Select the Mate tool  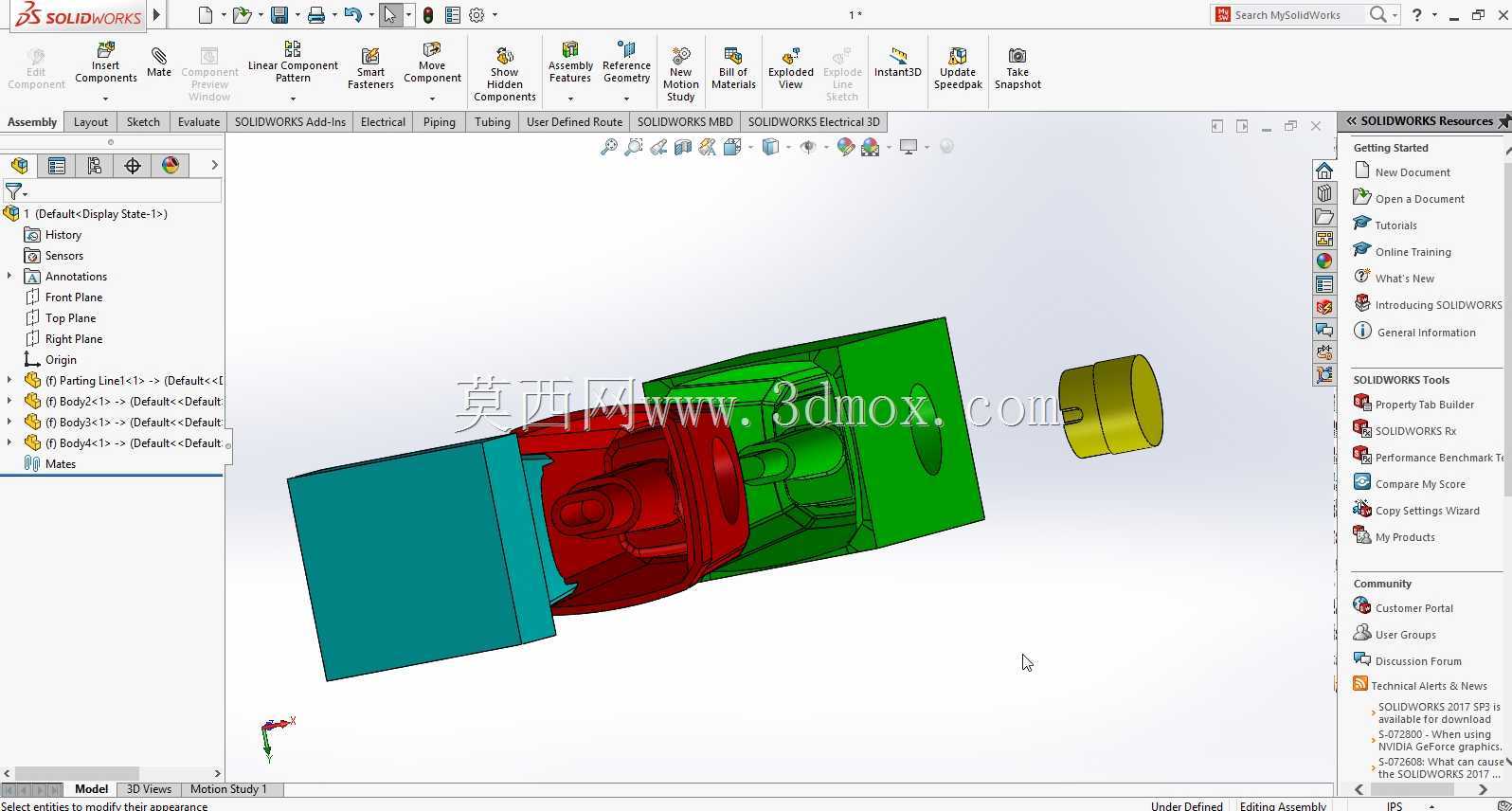tap(159, 62)
